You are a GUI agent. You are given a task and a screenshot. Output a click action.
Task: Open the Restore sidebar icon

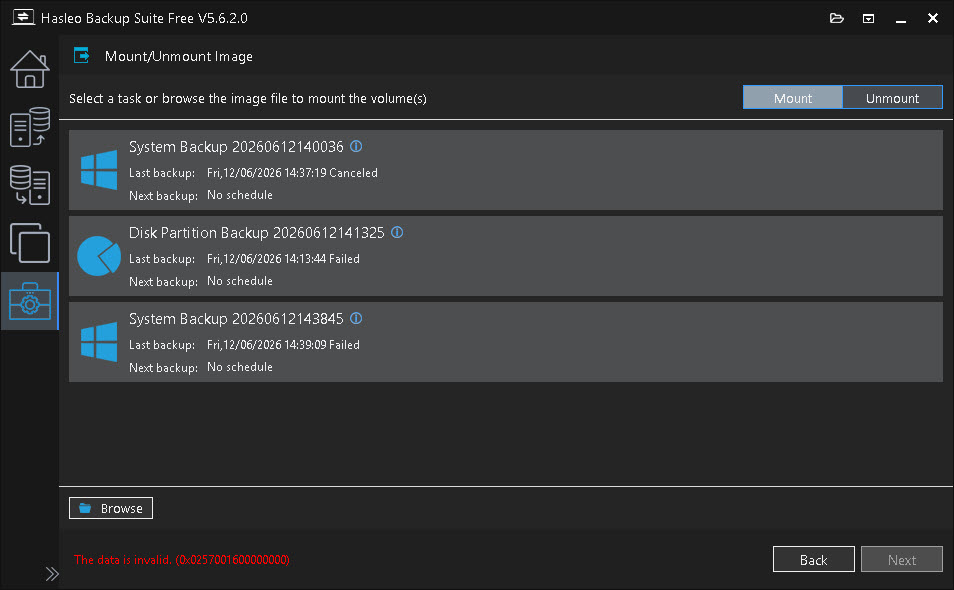tap(29, 185)
